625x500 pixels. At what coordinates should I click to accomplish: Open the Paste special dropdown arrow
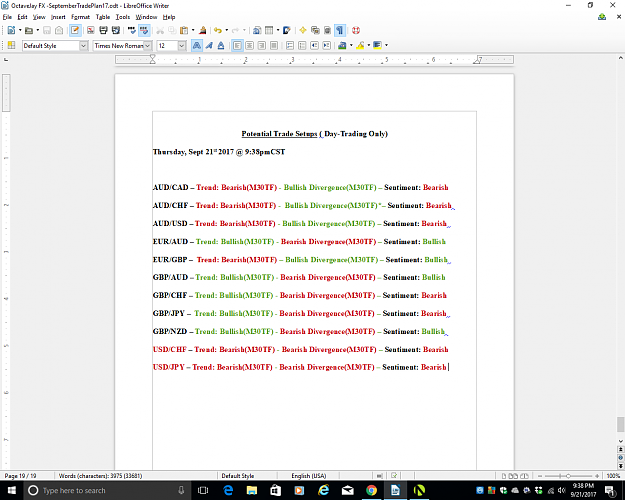193,30
